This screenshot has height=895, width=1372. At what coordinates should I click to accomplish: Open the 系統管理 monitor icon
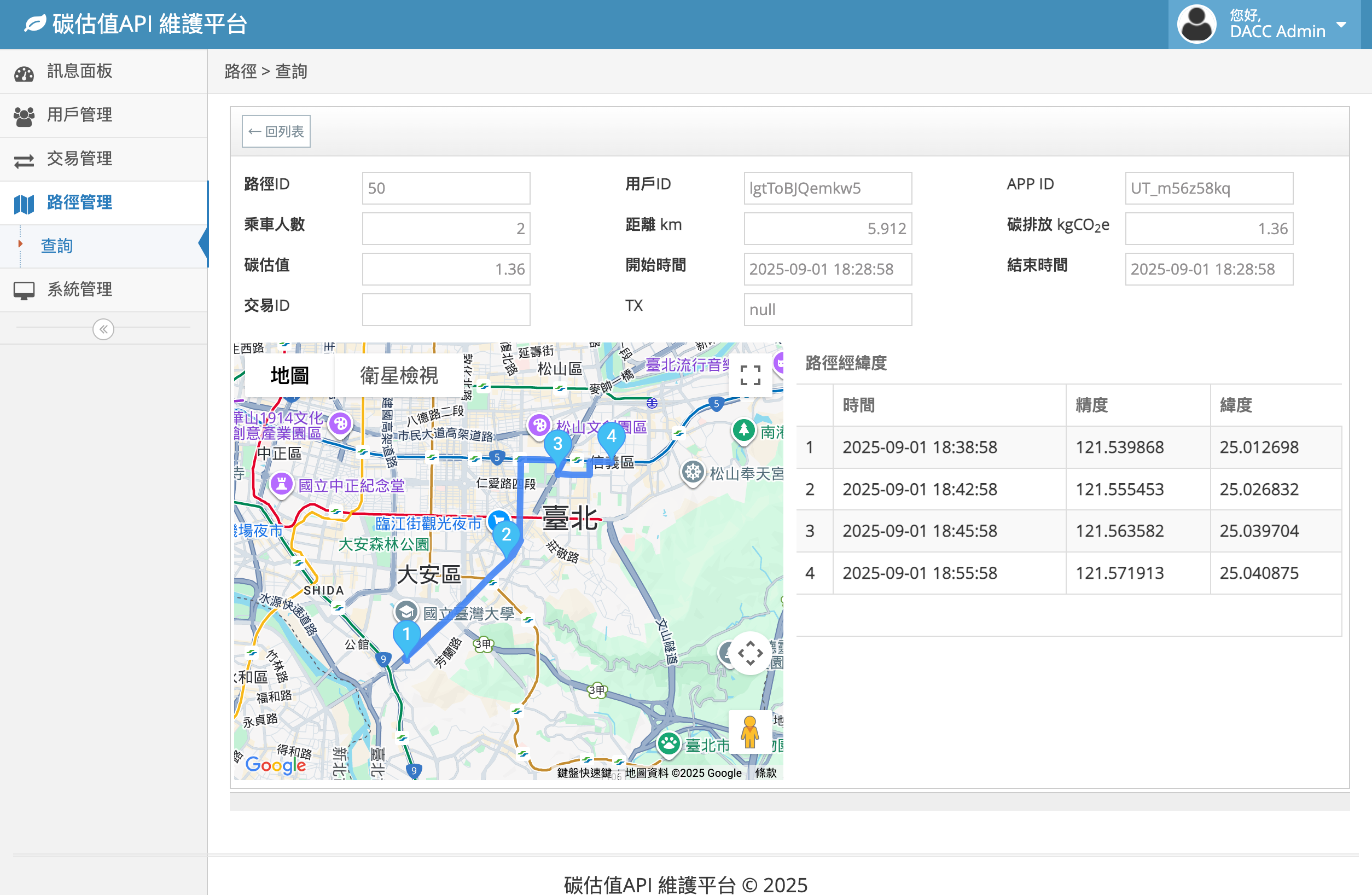coord(24,289)
